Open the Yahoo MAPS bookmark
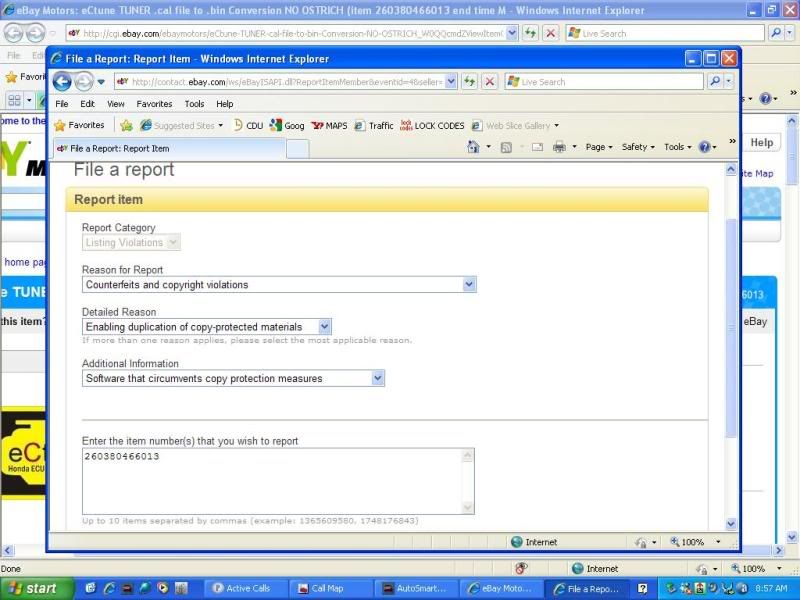800x600 pixels. [x=329, y=126]
